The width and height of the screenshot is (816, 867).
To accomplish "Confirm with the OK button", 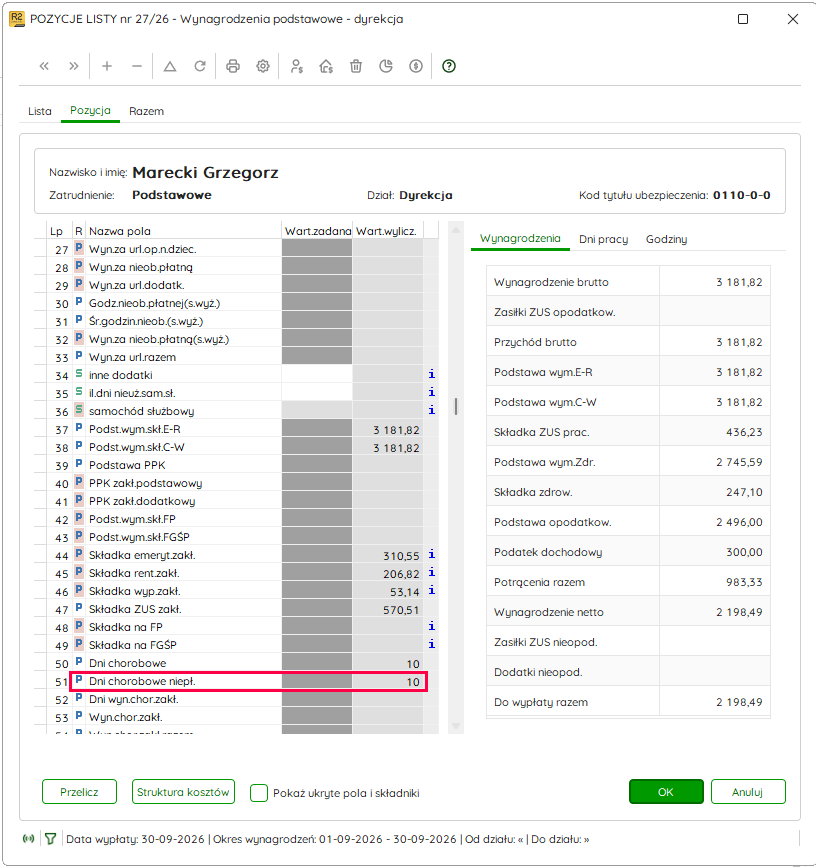I will [x=666, y=792].
